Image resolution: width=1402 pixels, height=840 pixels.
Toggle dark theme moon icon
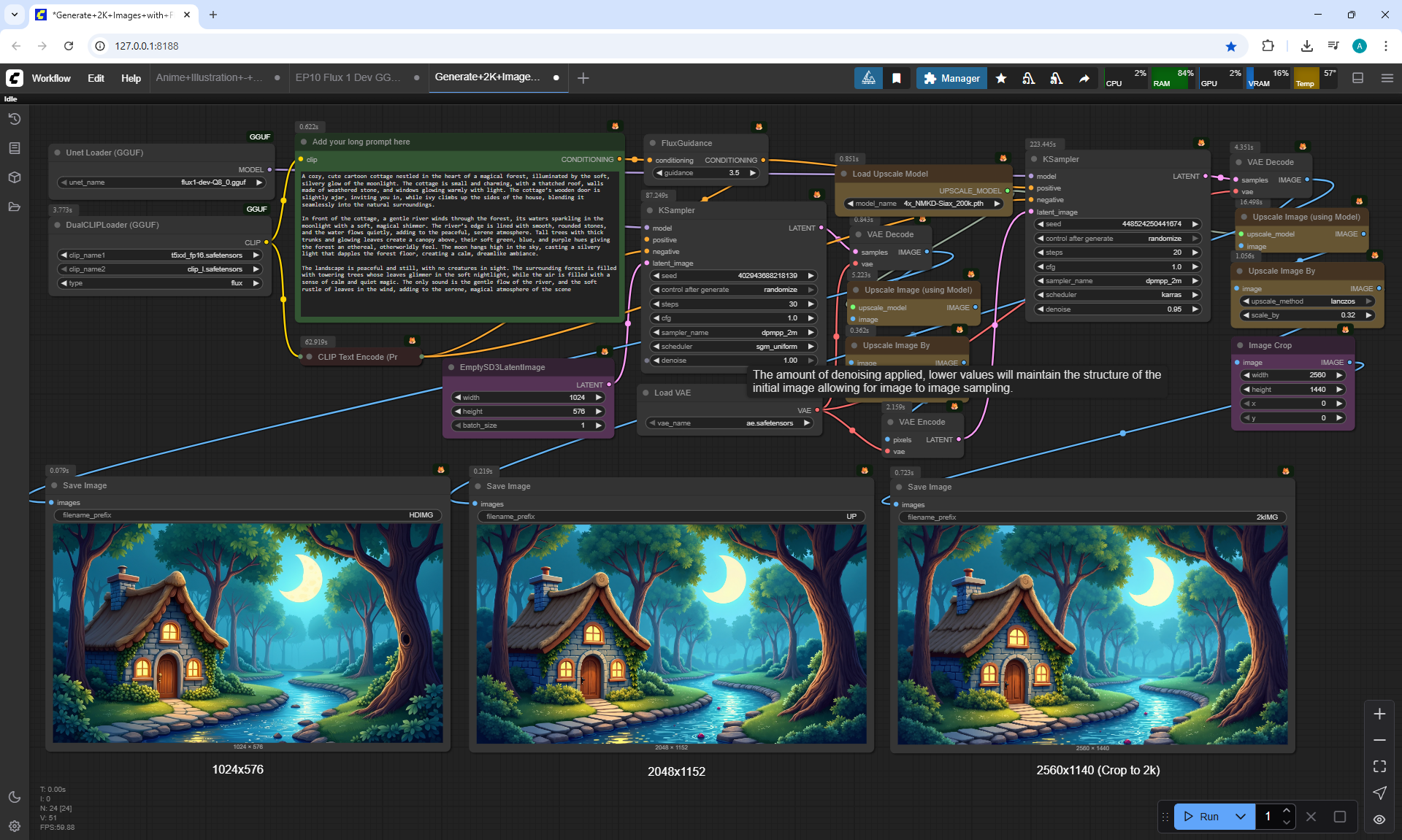(14, 797)
